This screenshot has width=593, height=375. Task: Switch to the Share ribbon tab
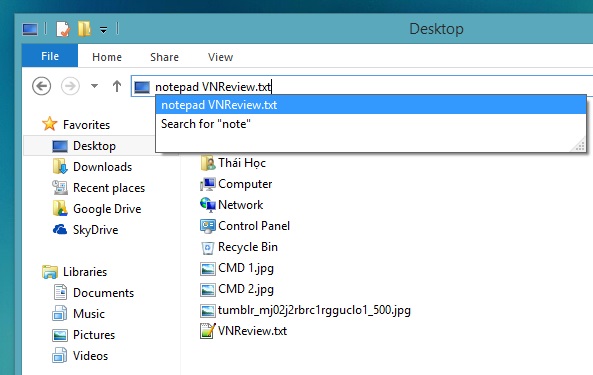[165, 57]
